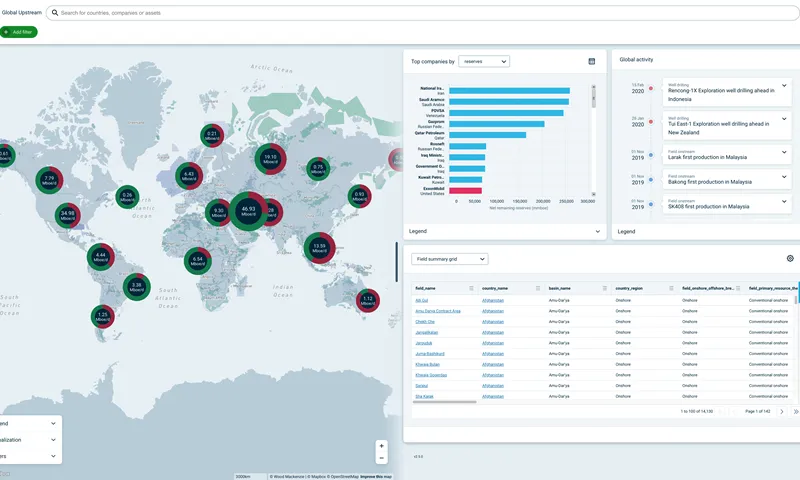This screenshot has width=800, height=480.
Task: Open the field_name column menu icon
Action: point(472,288)
